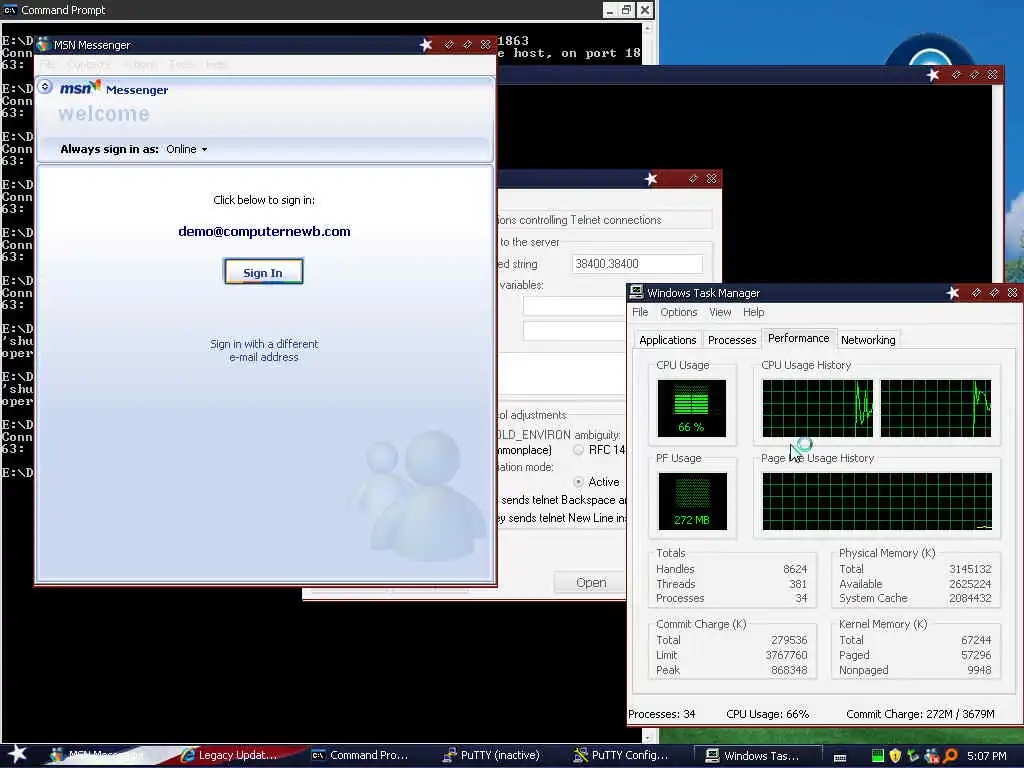Viewport: 1024px width, 768px height.
Task: Click star icon on PuTTY Configuration title bar
Action: [650, 178]
